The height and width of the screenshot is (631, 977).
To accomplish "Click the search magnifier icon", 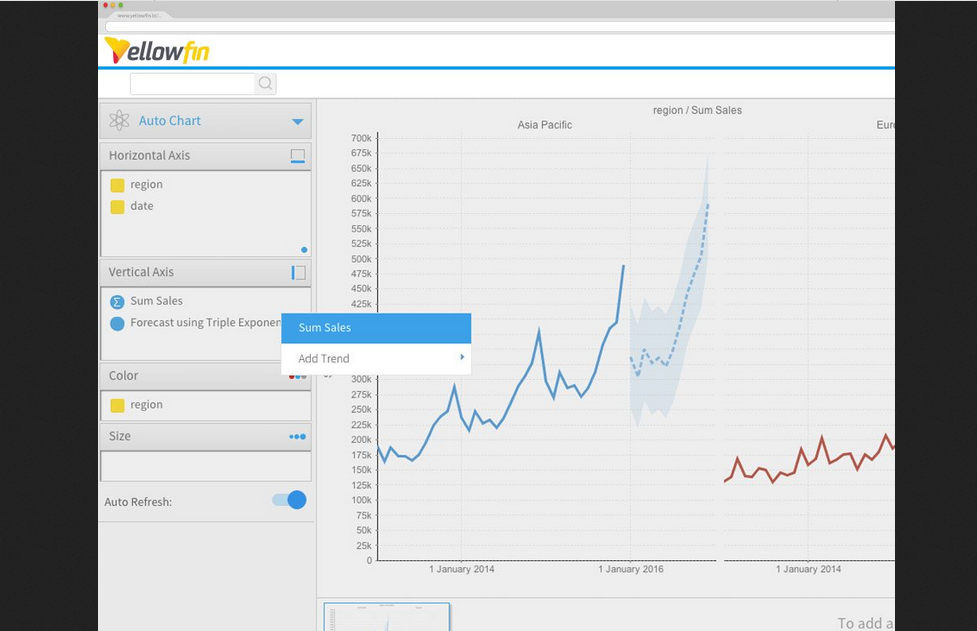I will (265, 84).
